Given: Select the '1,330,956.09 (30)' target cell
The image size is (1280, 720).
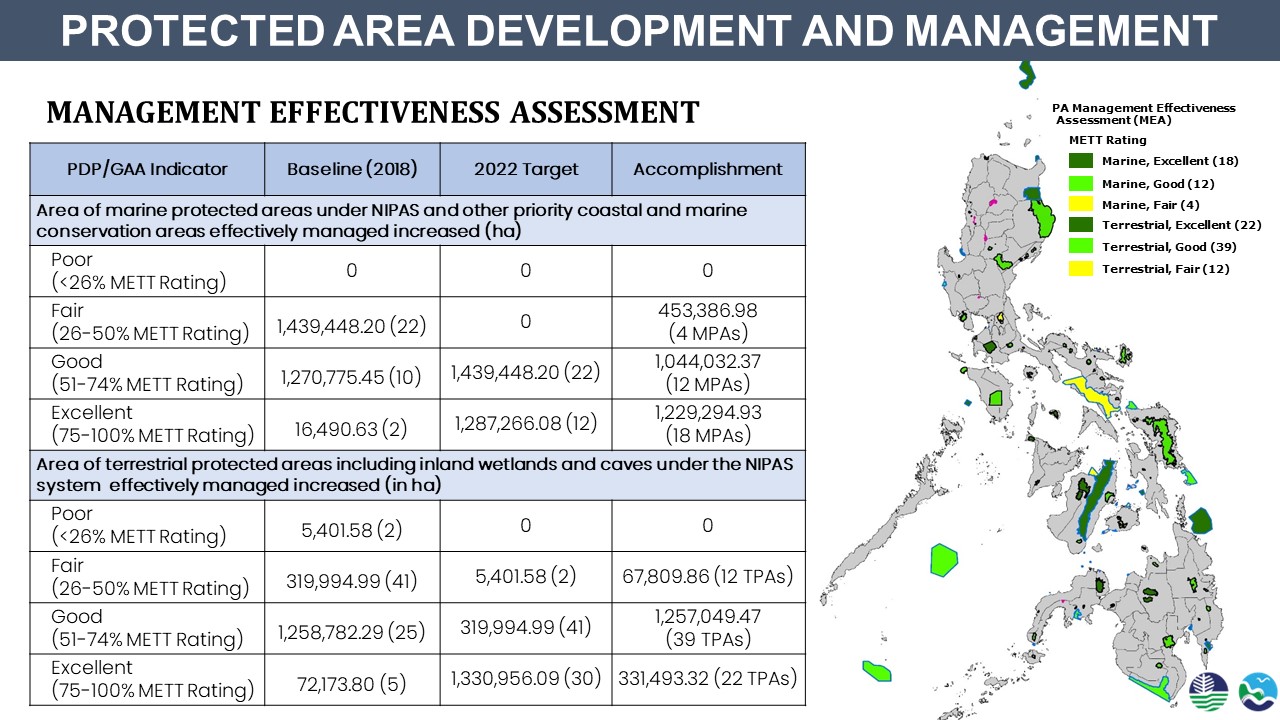Looking at the screenshot, I should [x=526, y=680].
